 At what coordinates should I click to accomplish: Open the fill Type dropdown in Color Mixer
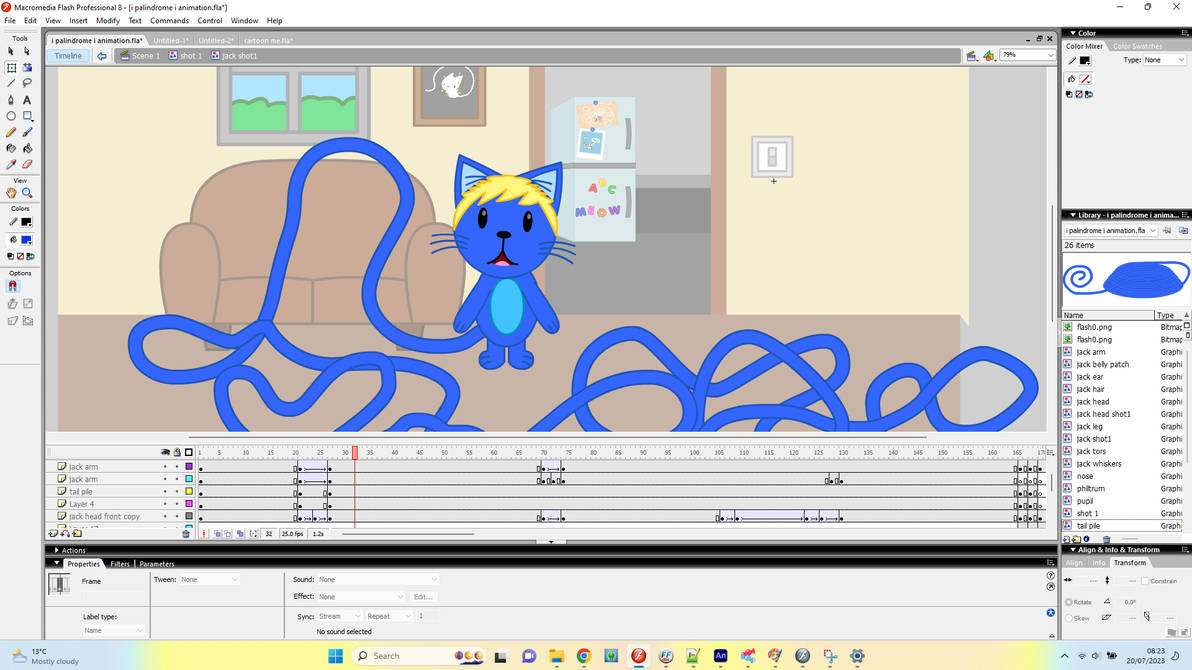click(x=1166, y=58)
